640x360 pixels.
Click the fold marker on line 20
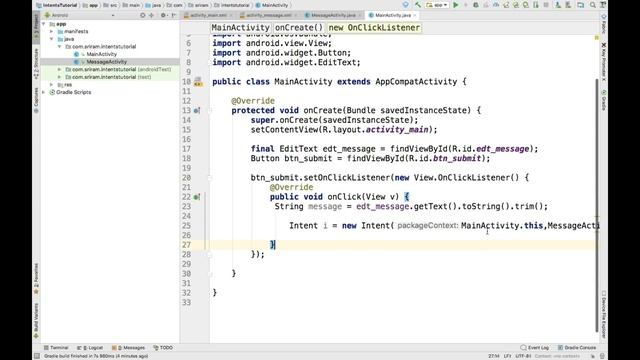[210, 178]
